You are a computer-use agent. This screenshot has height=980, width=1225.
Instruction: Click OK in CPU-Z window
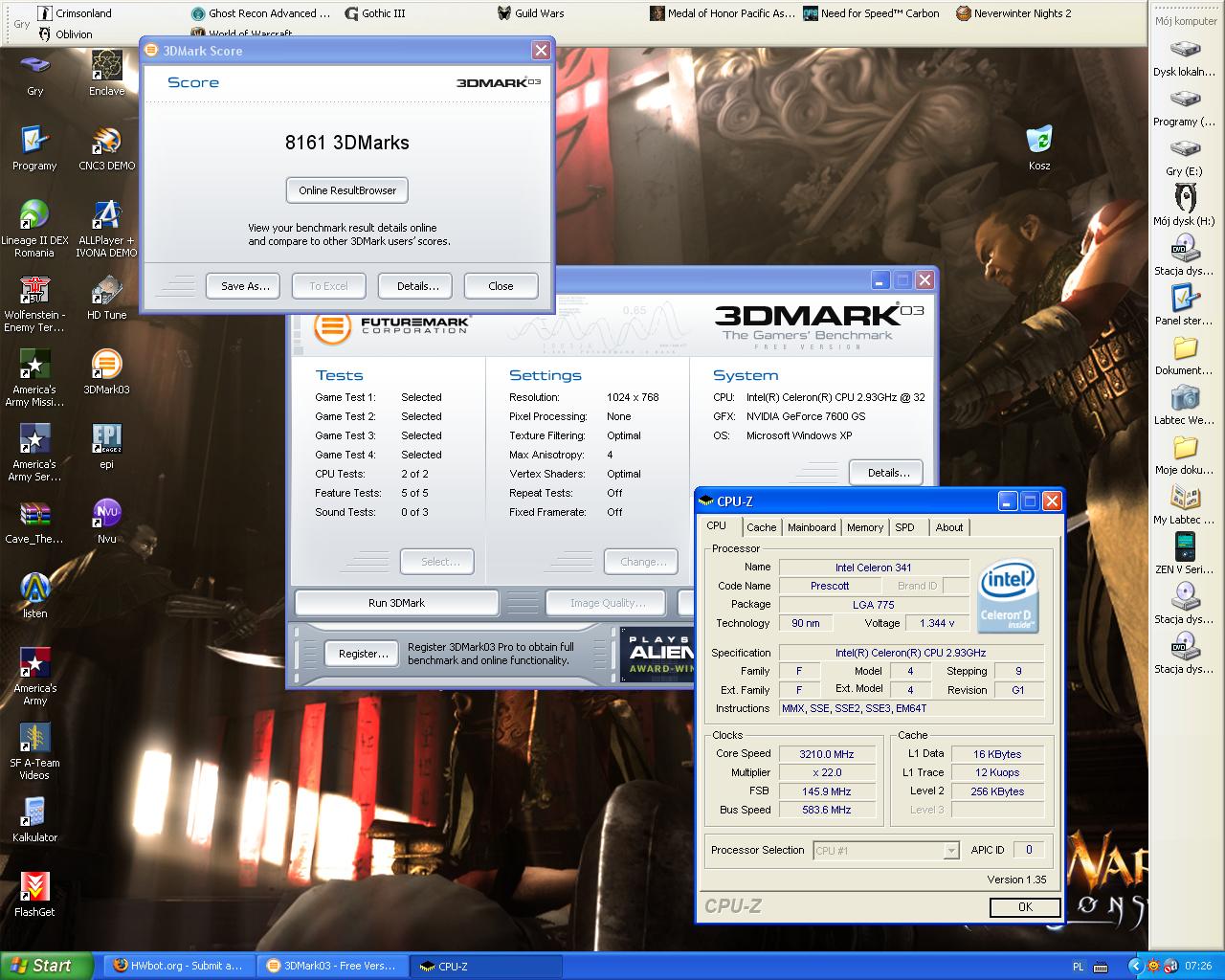[x=1025, y=907]
